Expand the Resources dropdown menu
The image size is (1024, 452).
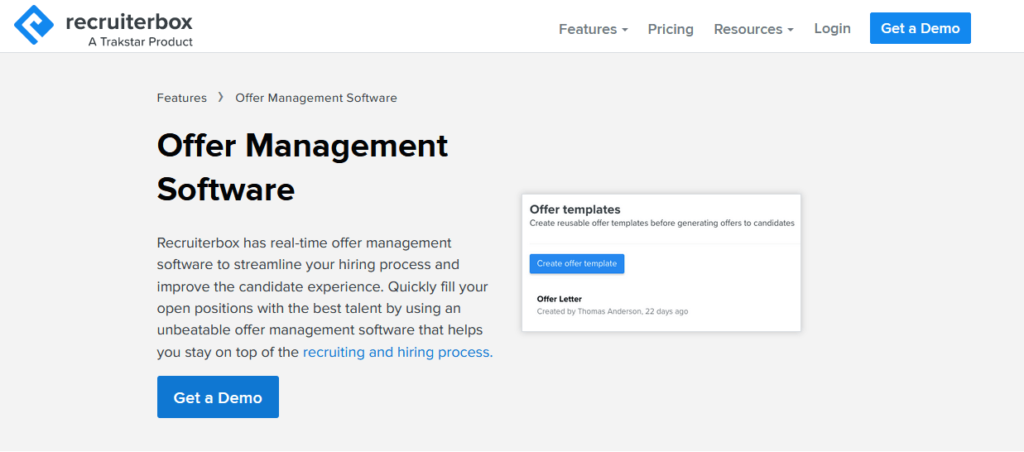pos(754,29)
